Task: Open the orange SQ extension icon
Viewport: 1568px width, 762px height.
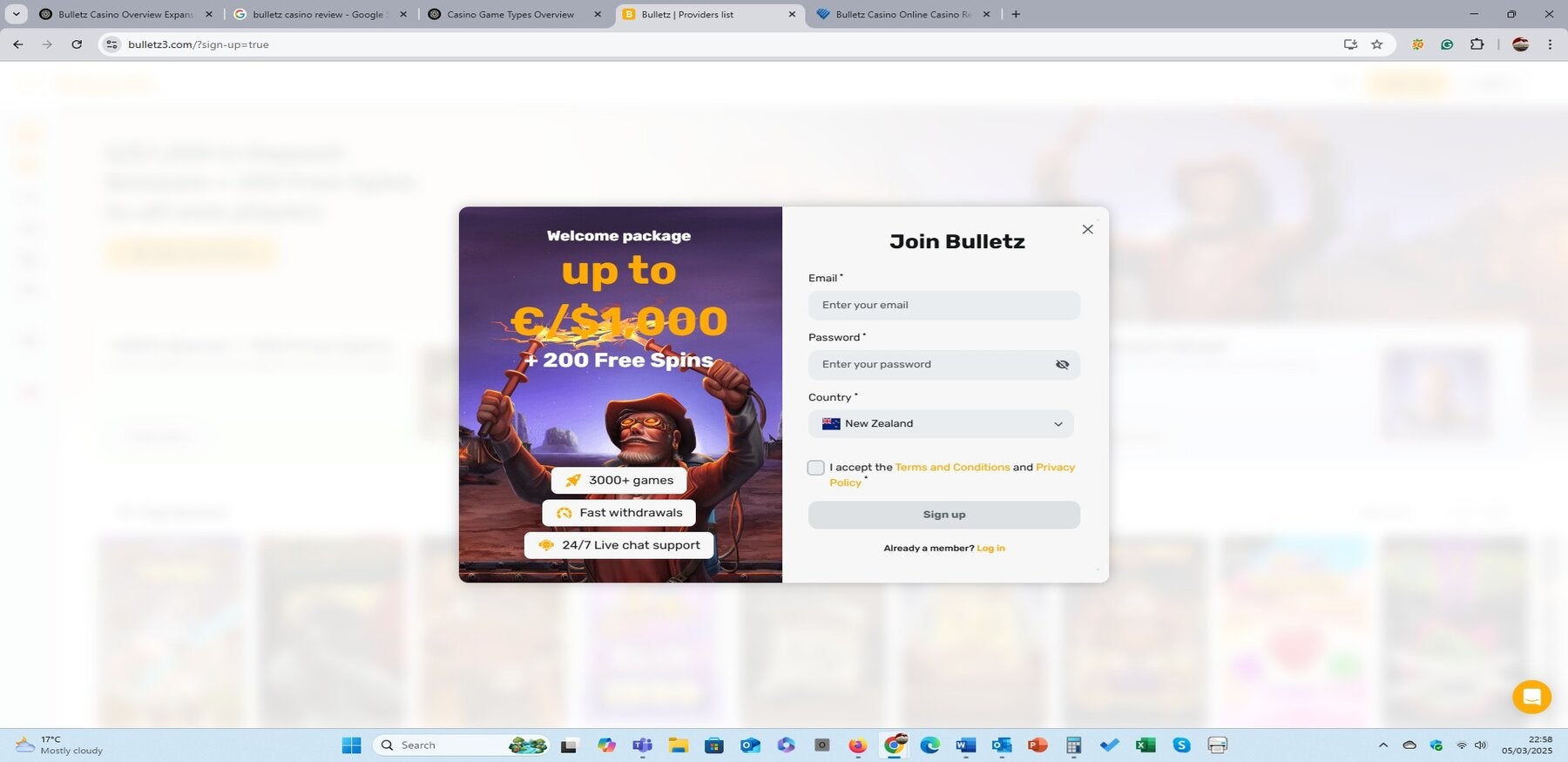Action: 1418,44
